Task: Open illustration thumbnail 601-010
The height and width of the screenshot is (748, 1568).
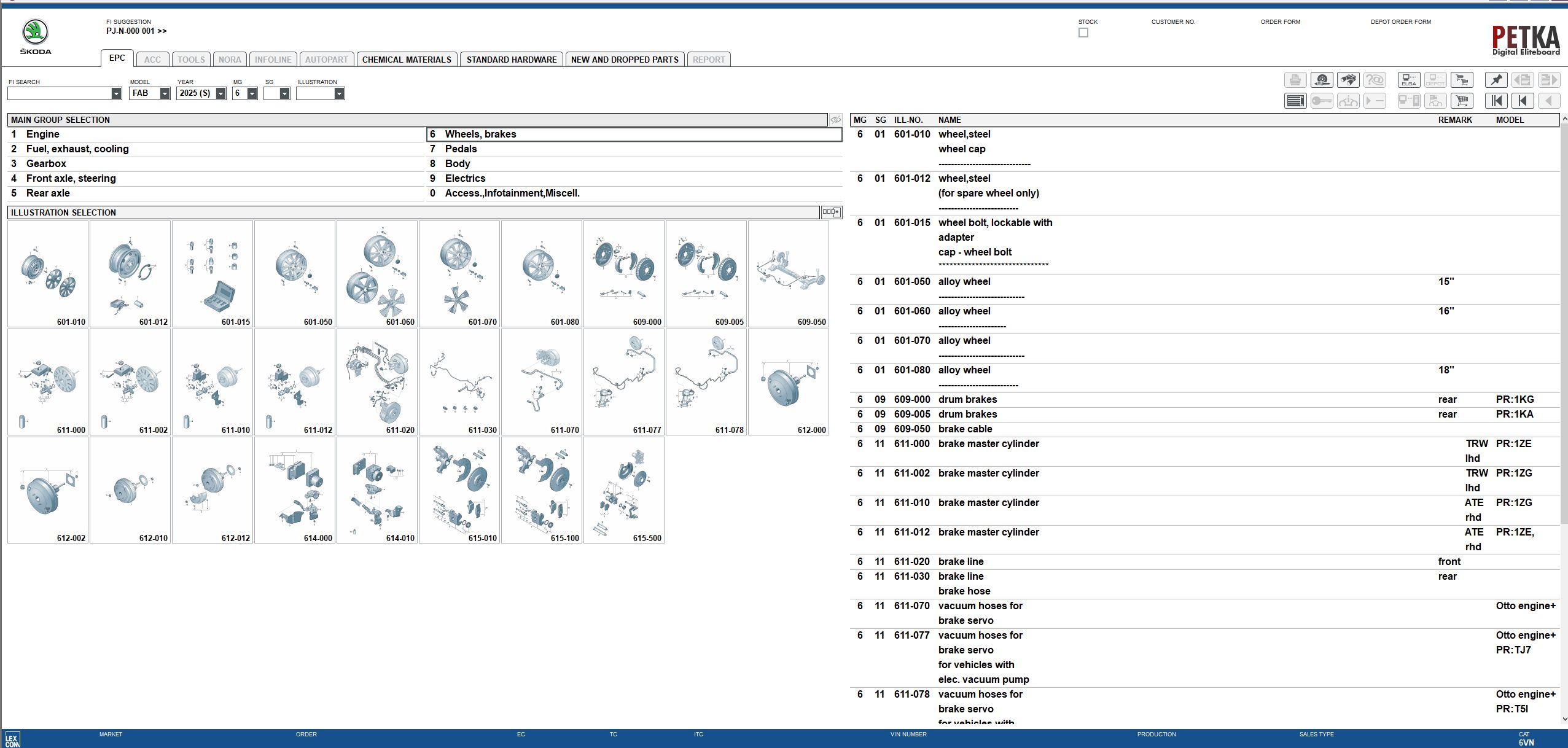Action: pos(48,274)
